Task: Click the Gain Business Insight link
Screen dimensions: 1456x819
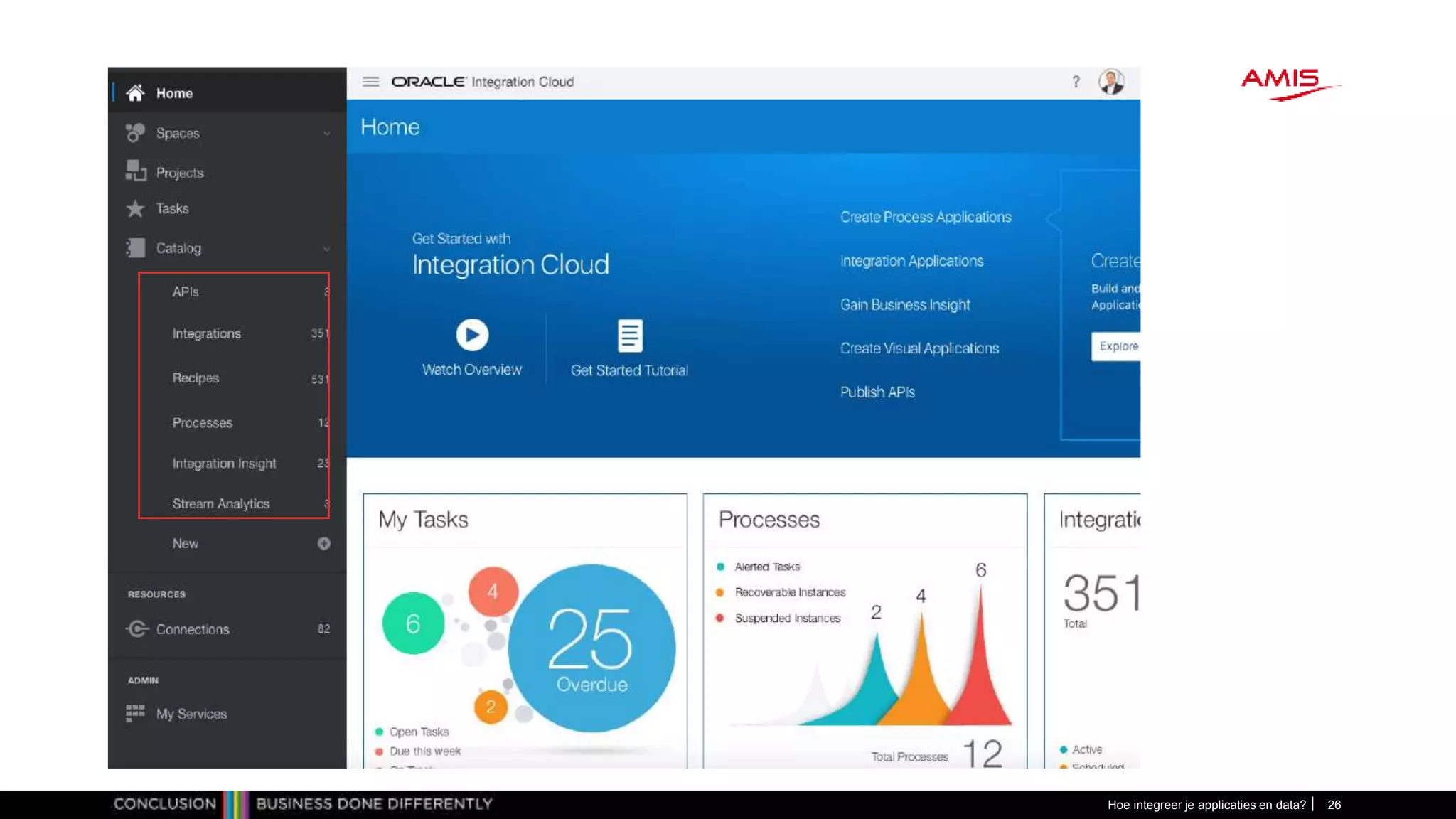Action: [905, 305]
